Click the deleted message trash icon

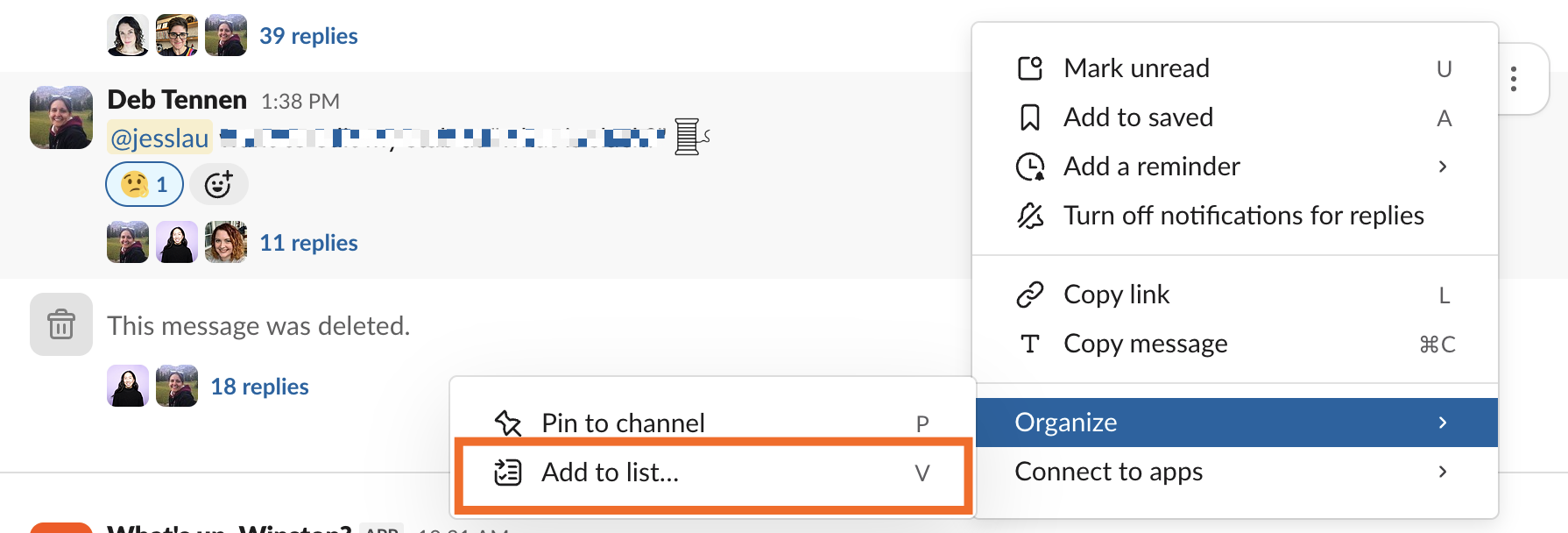[x=61, y=324]
